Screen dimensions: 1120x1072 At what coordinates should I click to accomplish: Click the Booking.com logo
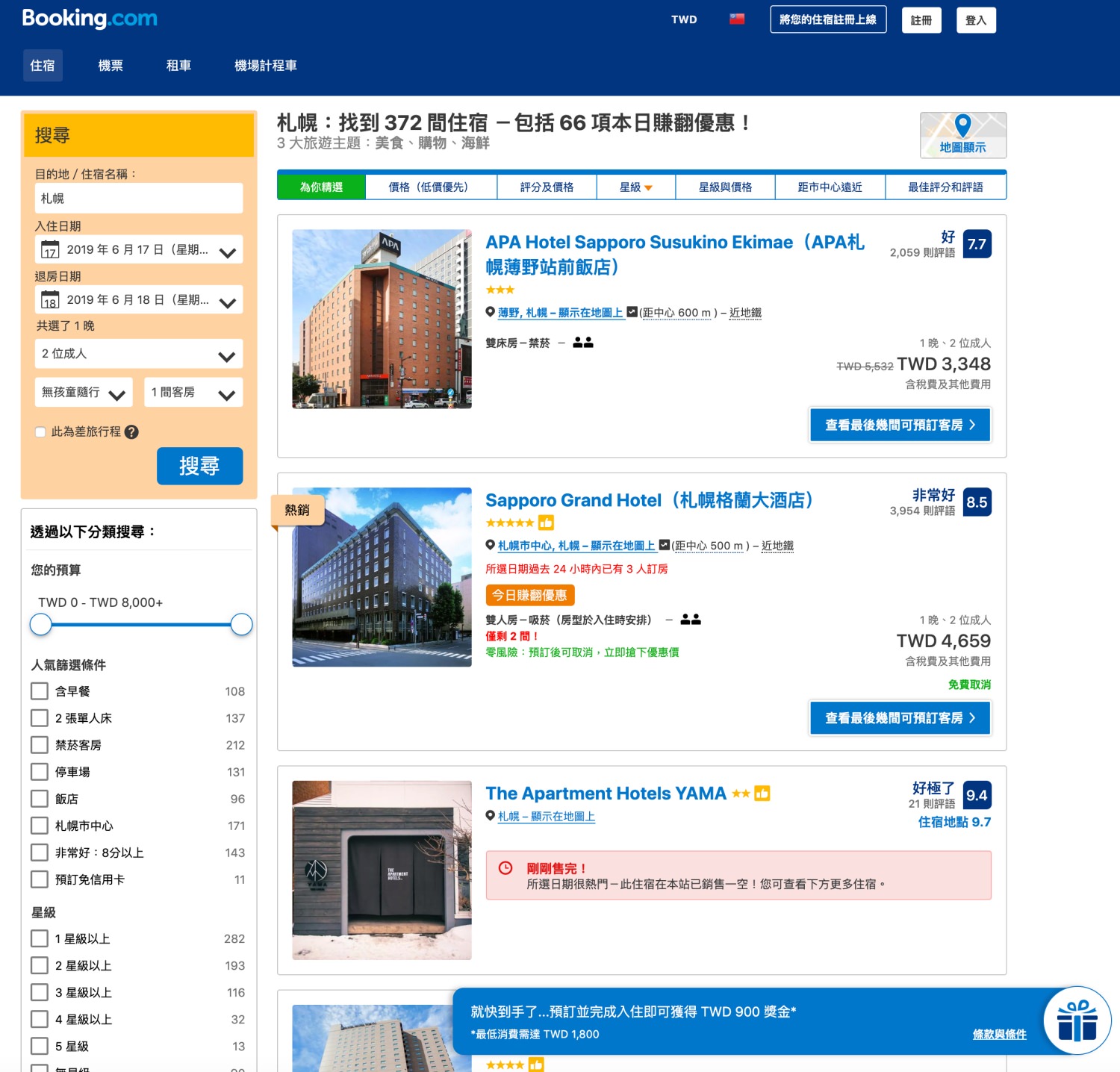[90, 19]
